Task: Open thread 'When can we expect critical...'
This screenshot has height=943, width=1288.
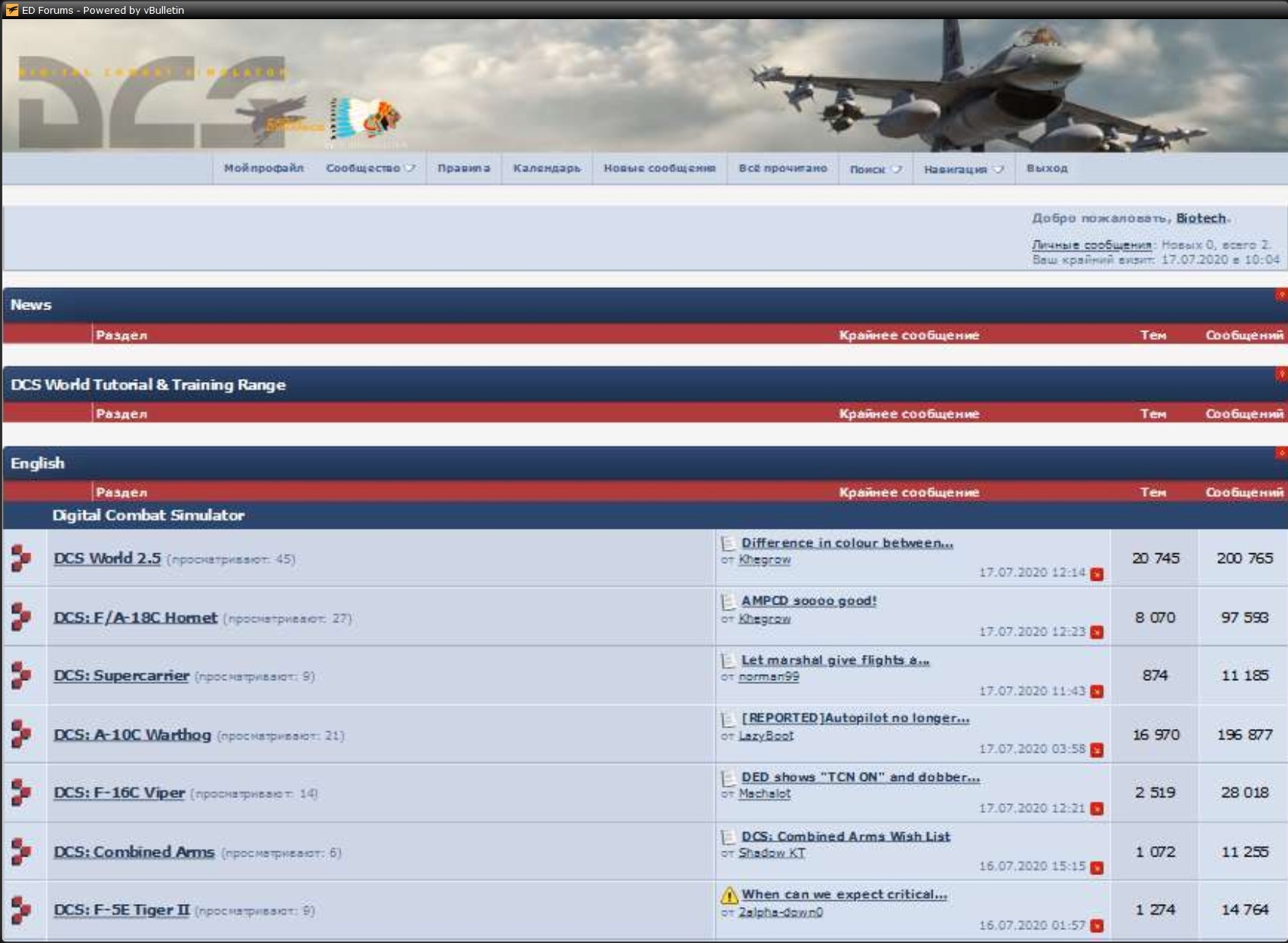Action: 845,894
